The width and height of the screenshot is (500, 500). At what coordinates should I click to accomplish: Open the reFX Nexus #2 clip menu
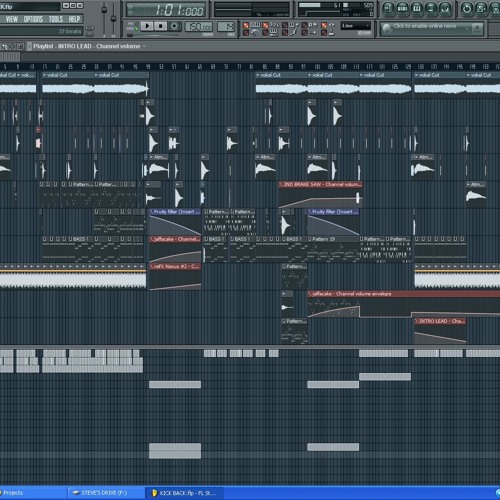click(152, 266)
